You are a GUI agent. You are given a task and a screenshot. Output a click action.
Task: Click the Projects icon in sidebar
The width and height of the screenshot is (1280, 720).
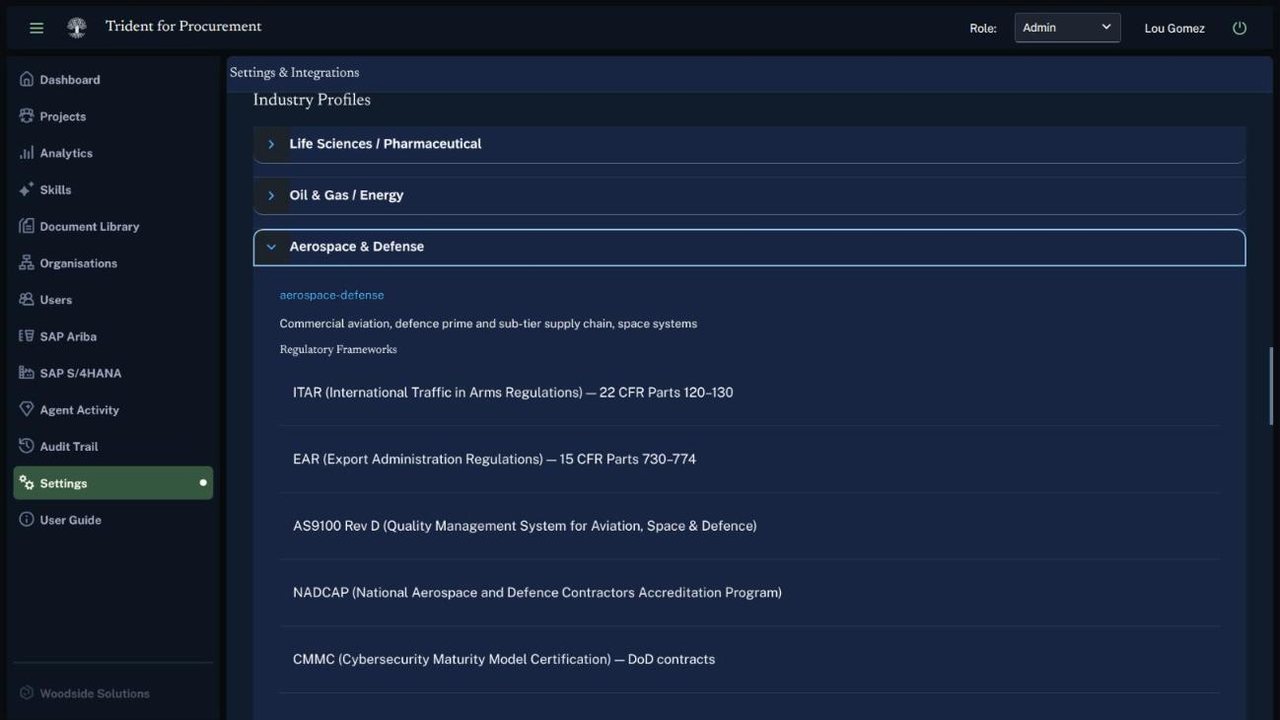[x=27, y=116]
